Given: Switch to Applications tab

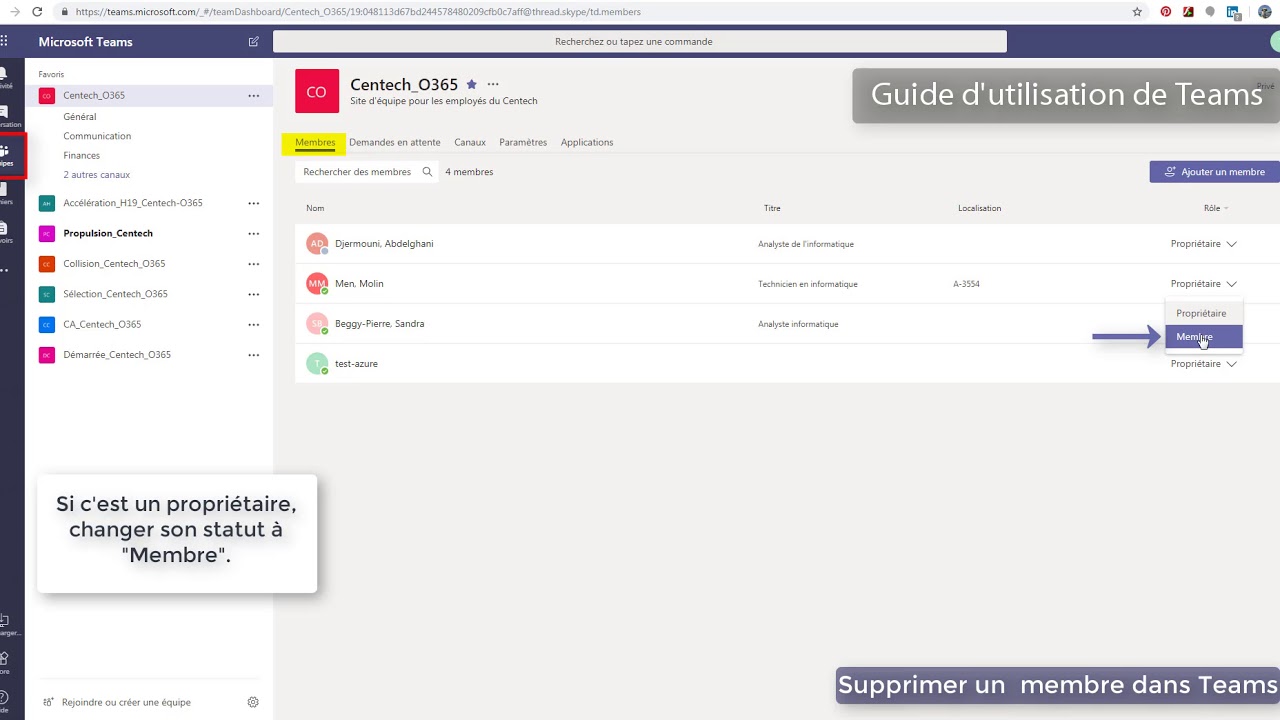Looking at the screenshot, I should coord(587,142).
